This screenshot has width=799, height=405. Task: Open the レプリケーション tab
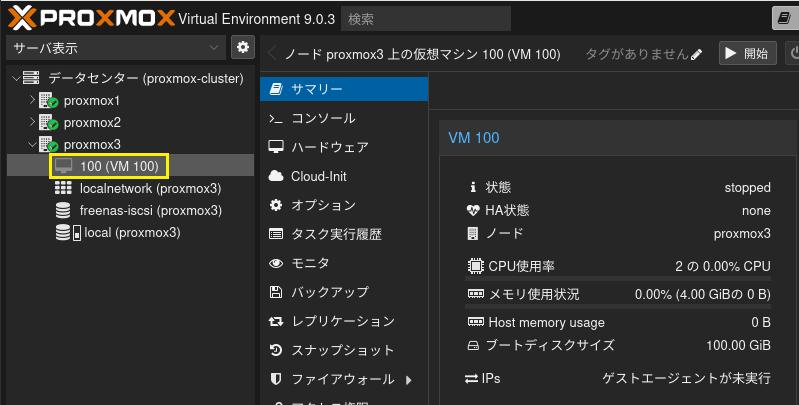(344, 321)
